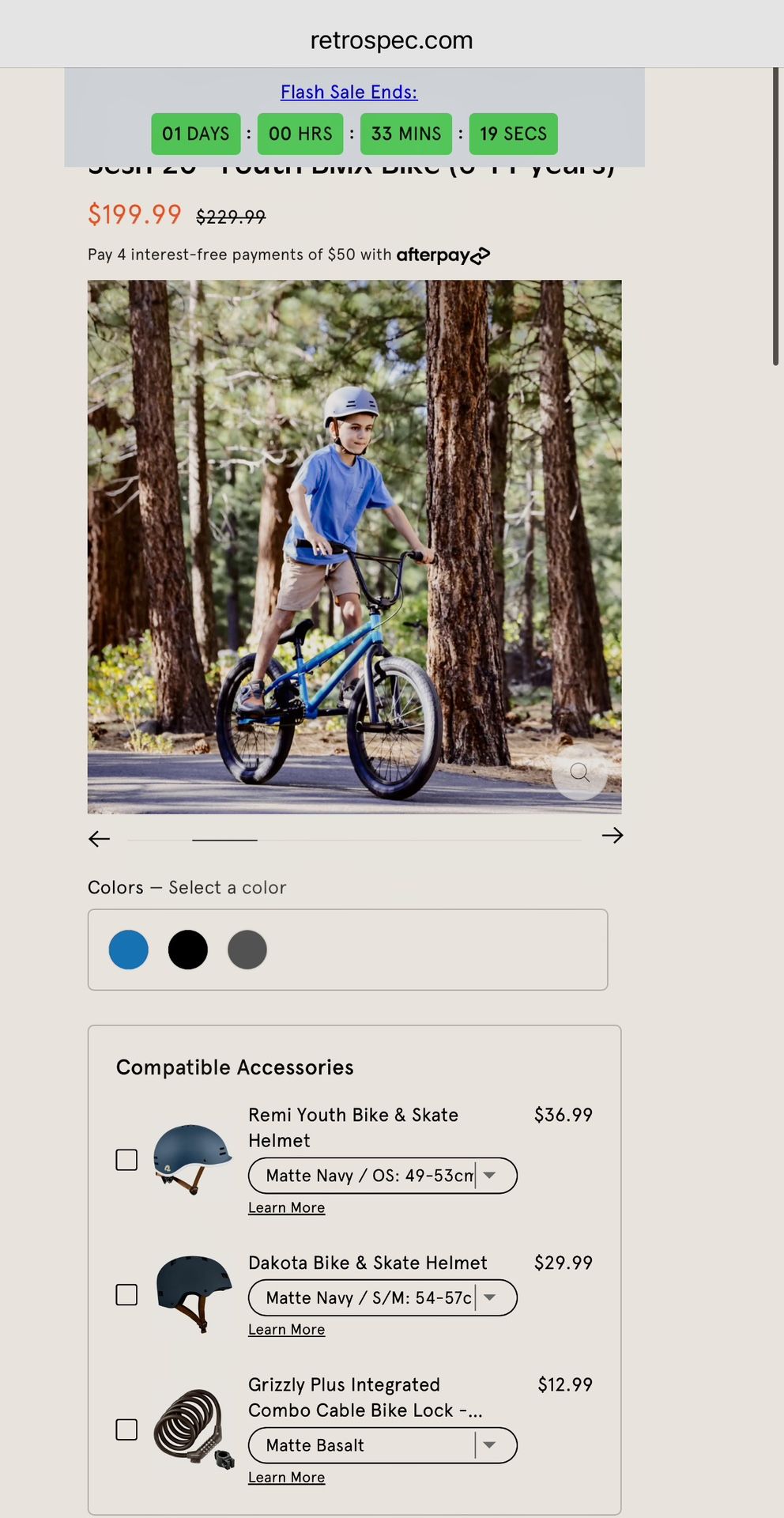Click the Grizzly cable lock thumbnail

[194, 1429]
